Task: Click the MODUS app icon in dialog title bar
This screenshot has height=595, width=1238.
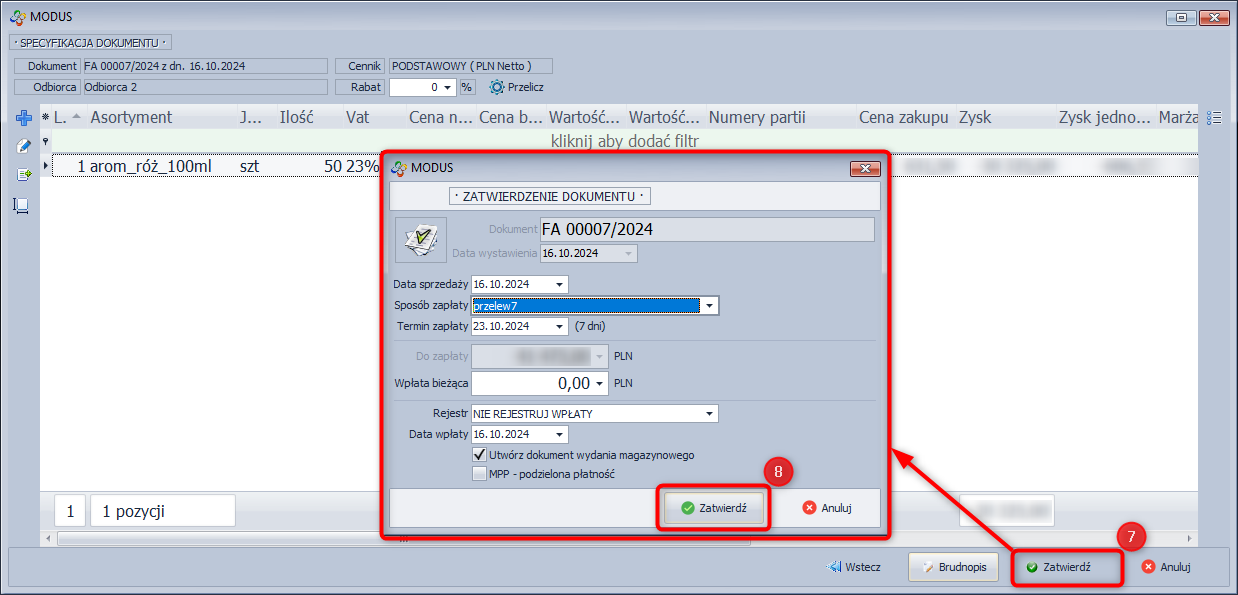Action: coord(399,168)
